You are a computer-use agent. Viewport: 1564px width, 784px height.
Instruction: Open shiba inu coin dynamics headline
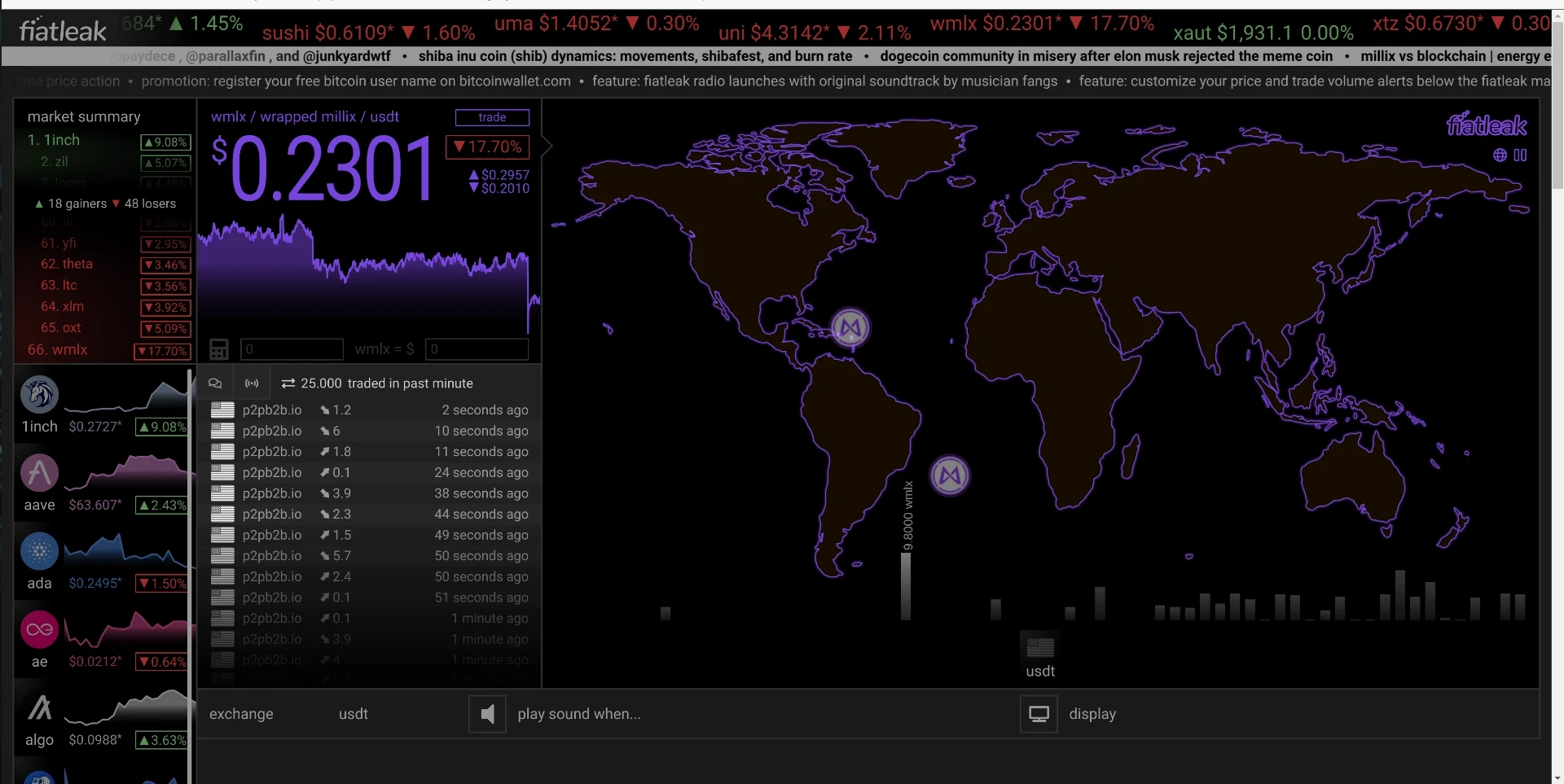[x=635, y=56]
